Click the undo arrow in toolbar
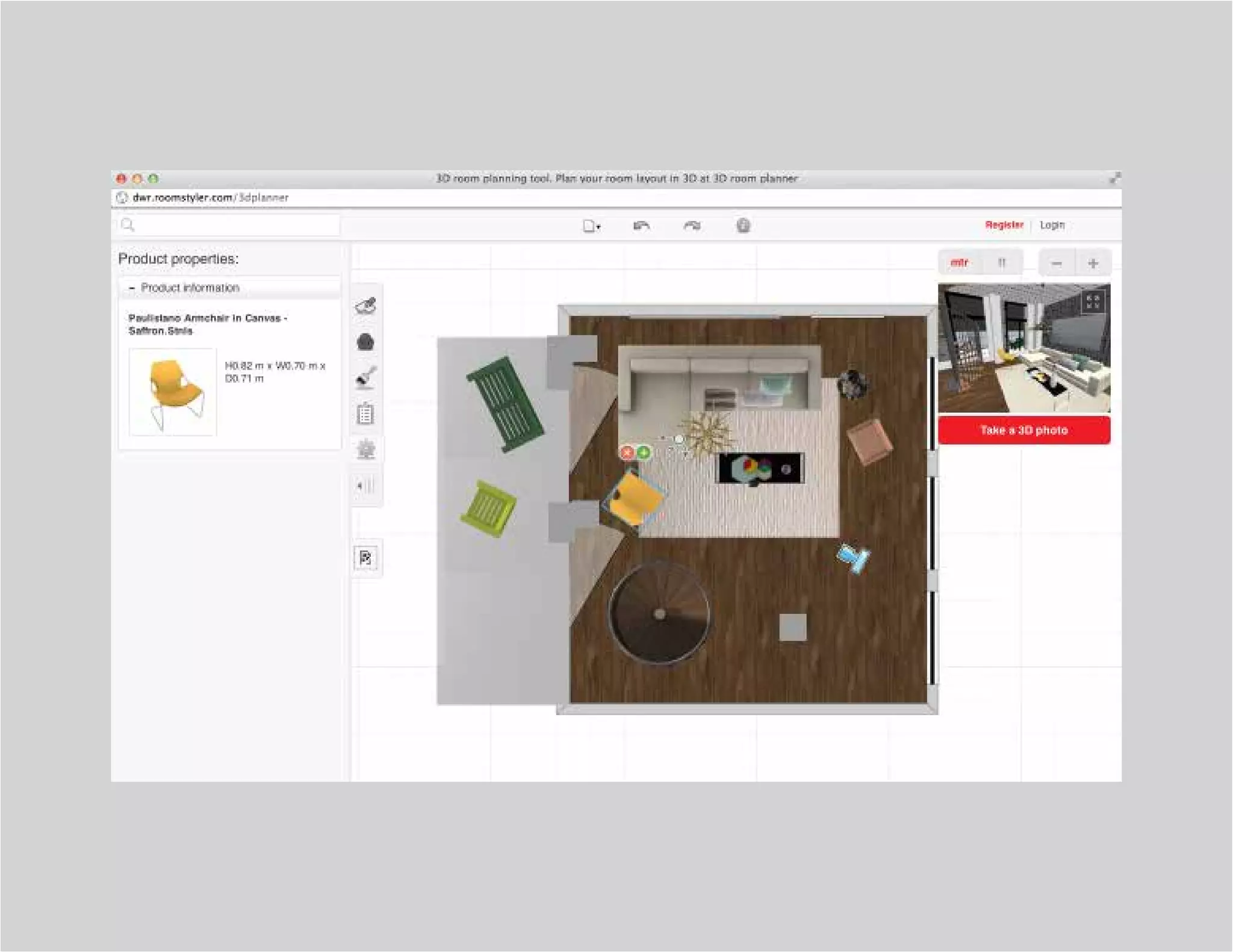 tap(641, 226)
